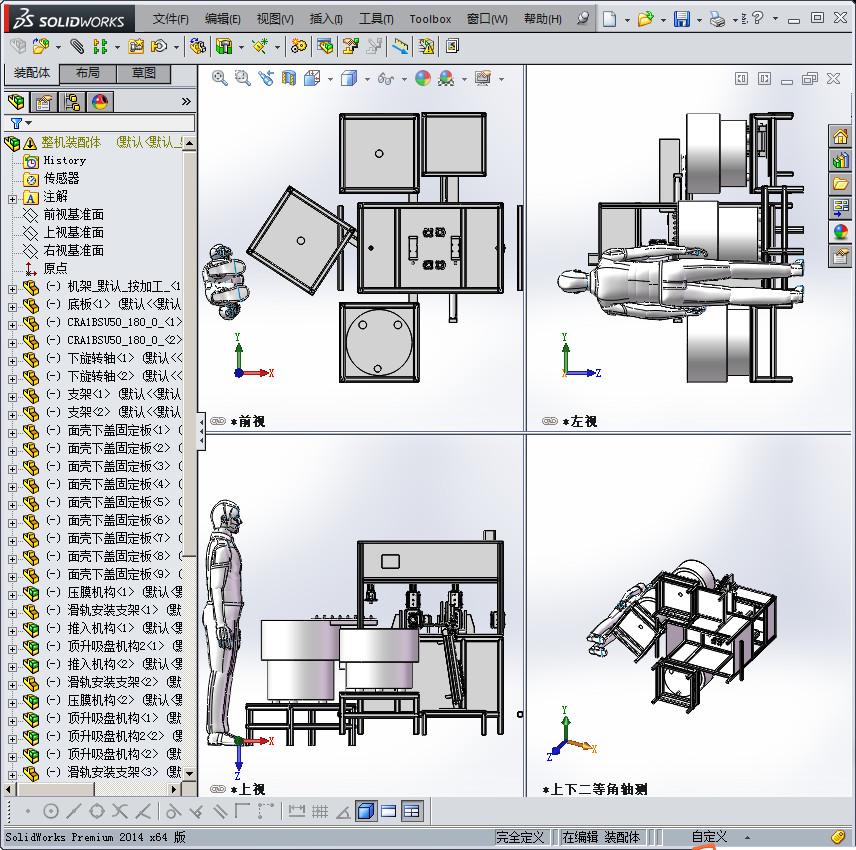Open the DisplayManager sphere tab

click(x=100, y=102)
